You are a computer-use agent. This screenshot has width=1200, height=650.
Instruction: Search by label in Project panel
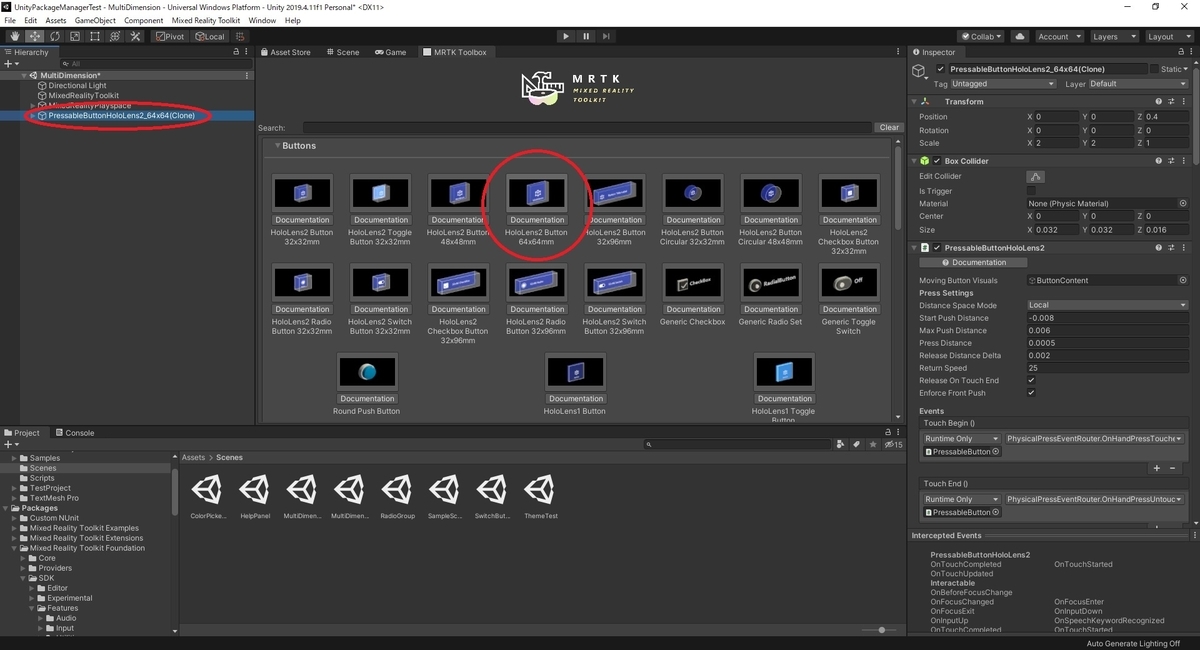855,444
